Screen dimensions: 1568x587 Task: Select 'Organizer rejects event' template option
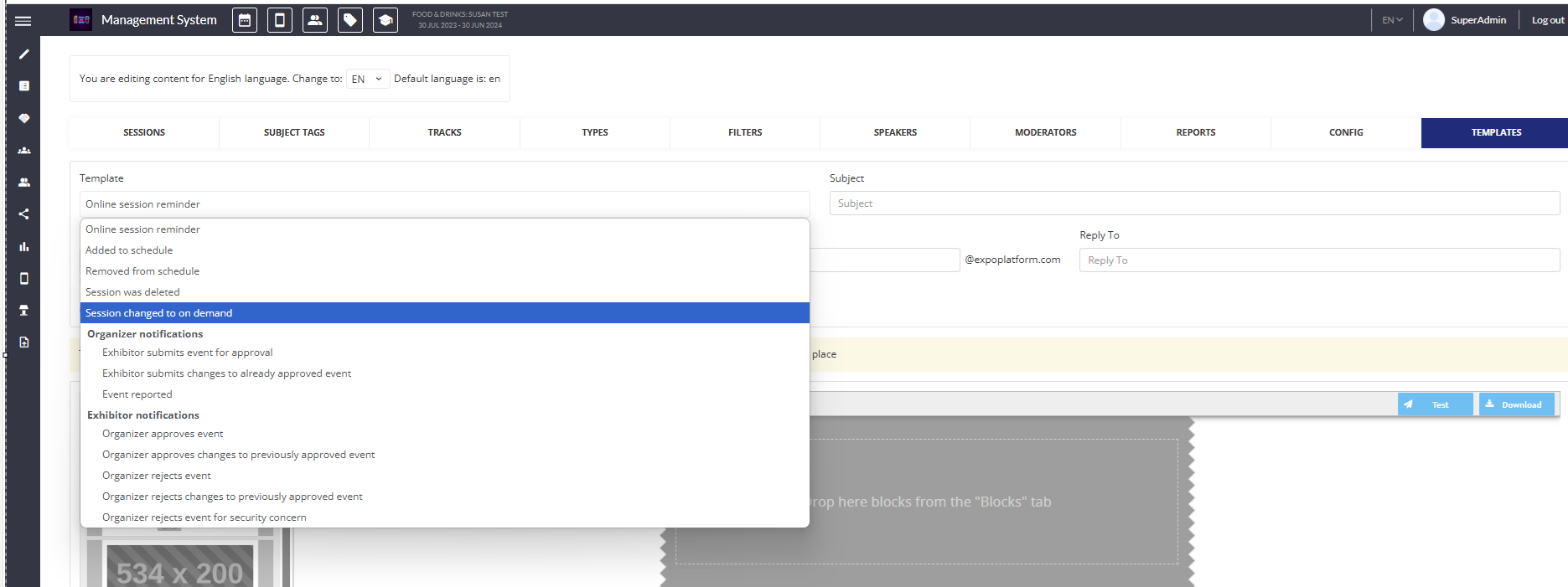(x=157, y=476)
